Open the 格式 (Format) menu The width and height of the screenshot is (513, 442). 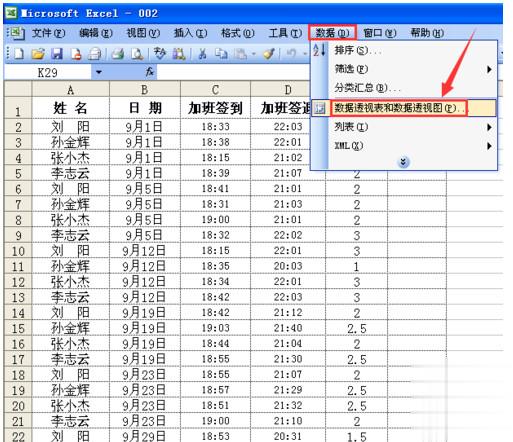click(x=238, y=33)
